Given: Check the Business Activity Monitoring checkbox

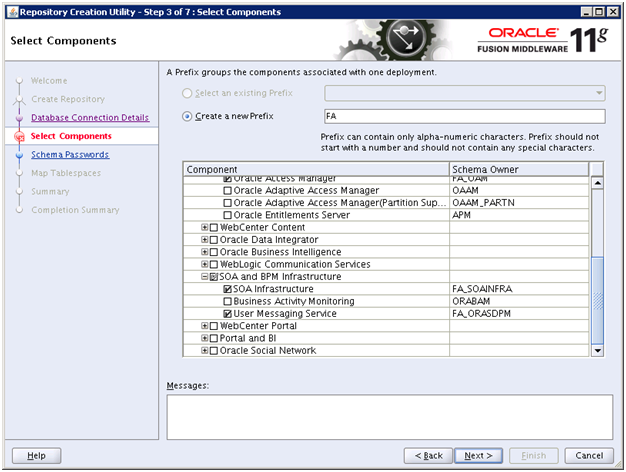Looking at the screenshot, I should (x=228, y=302).
